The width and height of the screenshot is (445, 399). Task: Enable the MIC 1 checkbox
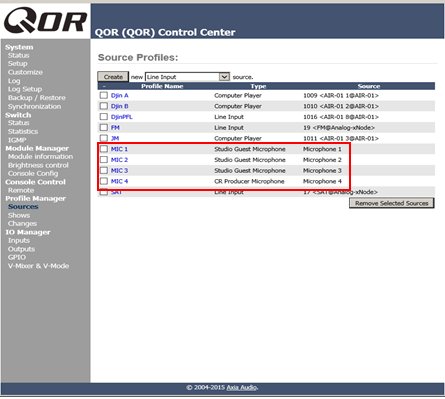click(104, 149)
